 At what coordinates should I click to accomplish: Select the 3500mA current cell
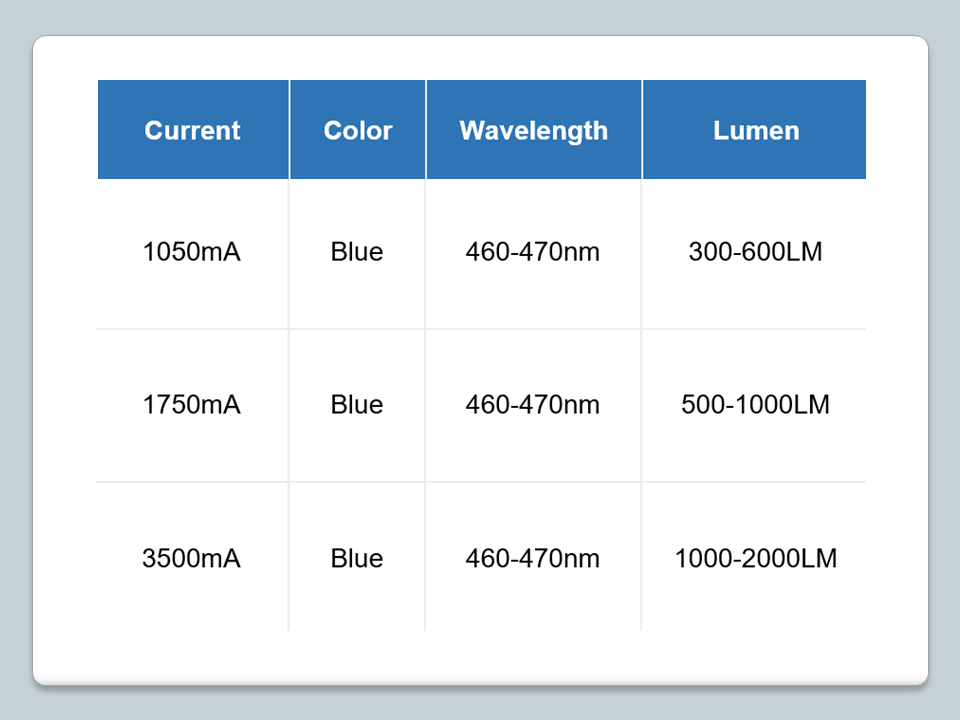pyautogui.click(x=192, y=558)
